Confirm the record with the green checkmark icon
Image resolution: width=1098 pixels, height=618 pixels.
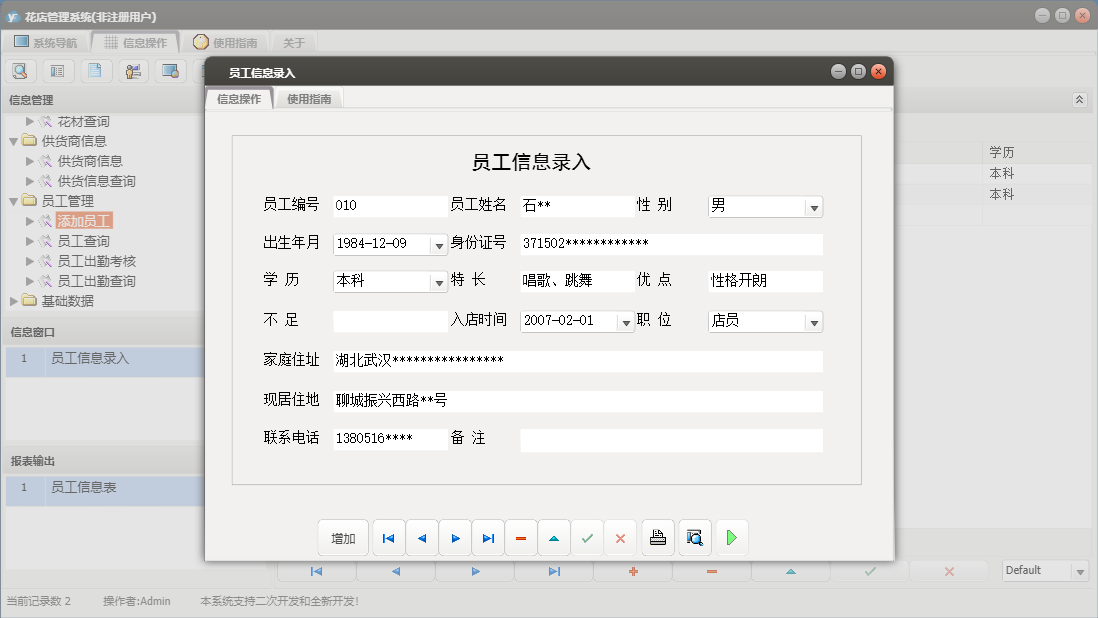point(587,537)
